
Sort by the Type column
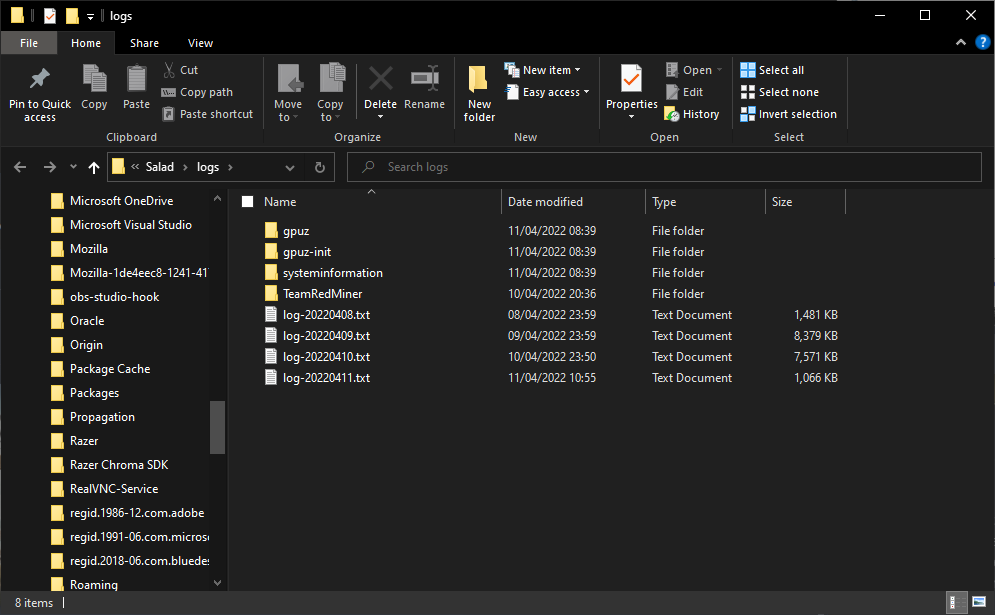(x=705, y=202)
